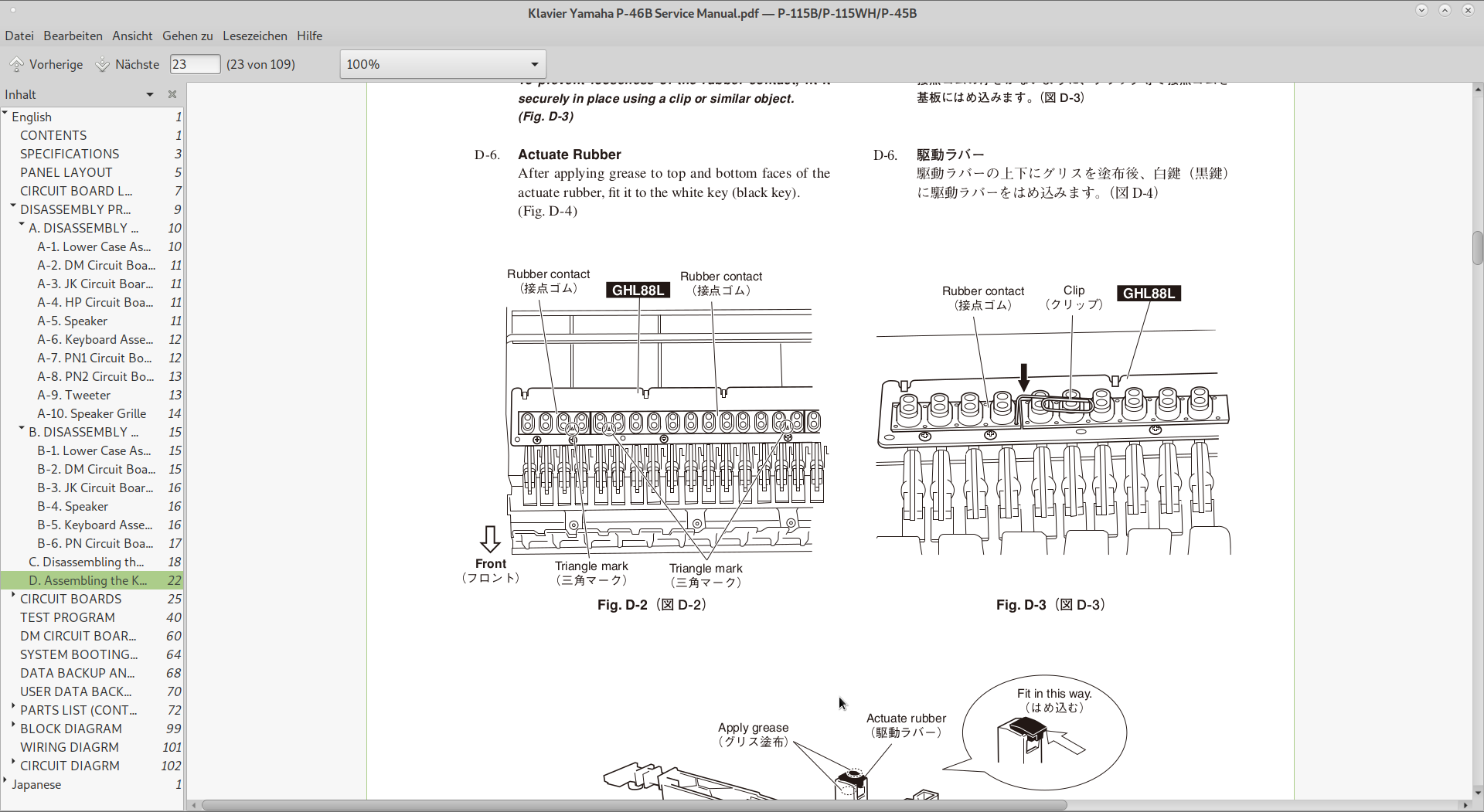
Task: Open the Lesezeichen menu
Action: 254,36
